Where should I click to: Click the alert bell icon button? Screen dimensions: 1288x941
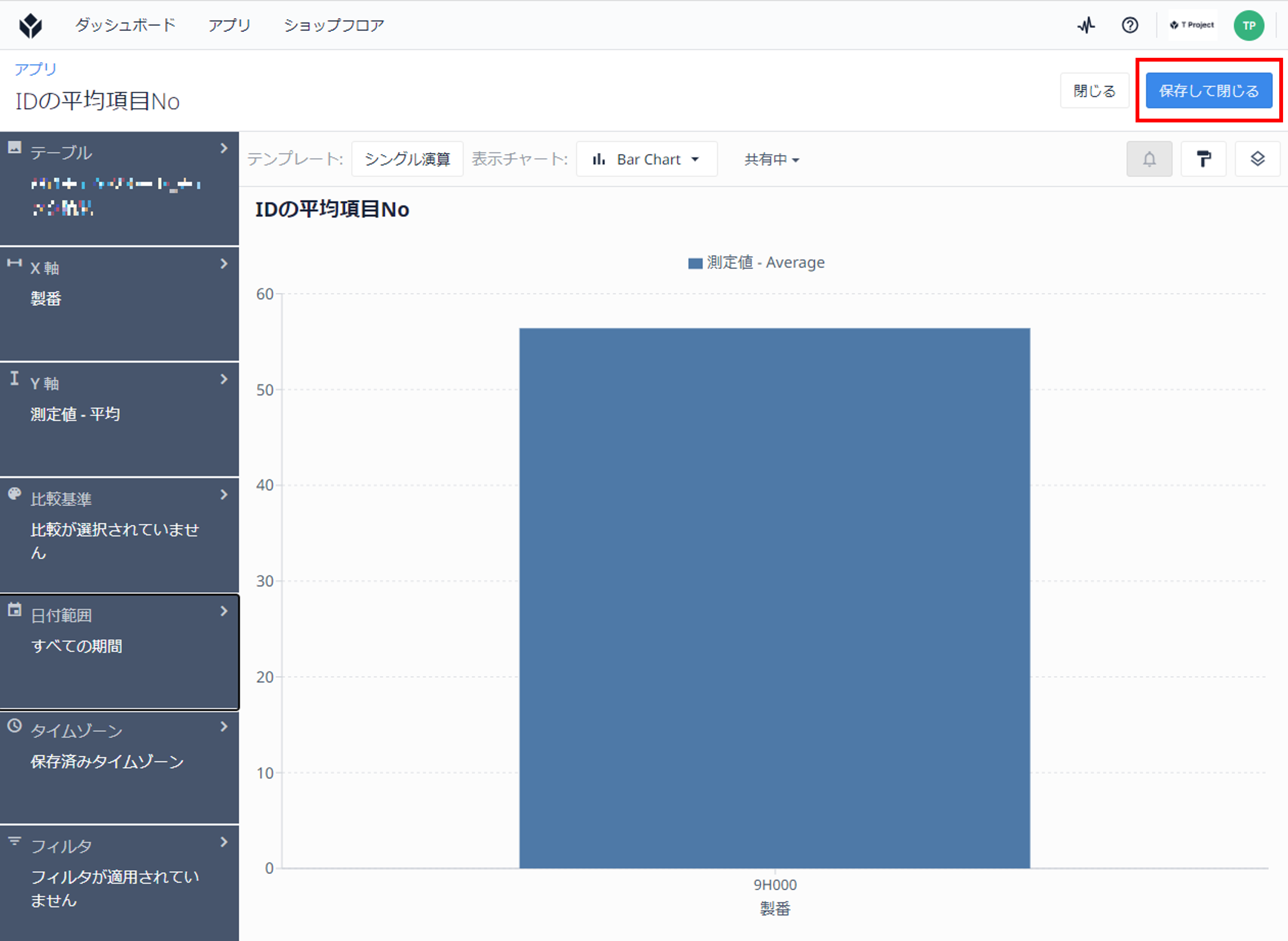1149,159
